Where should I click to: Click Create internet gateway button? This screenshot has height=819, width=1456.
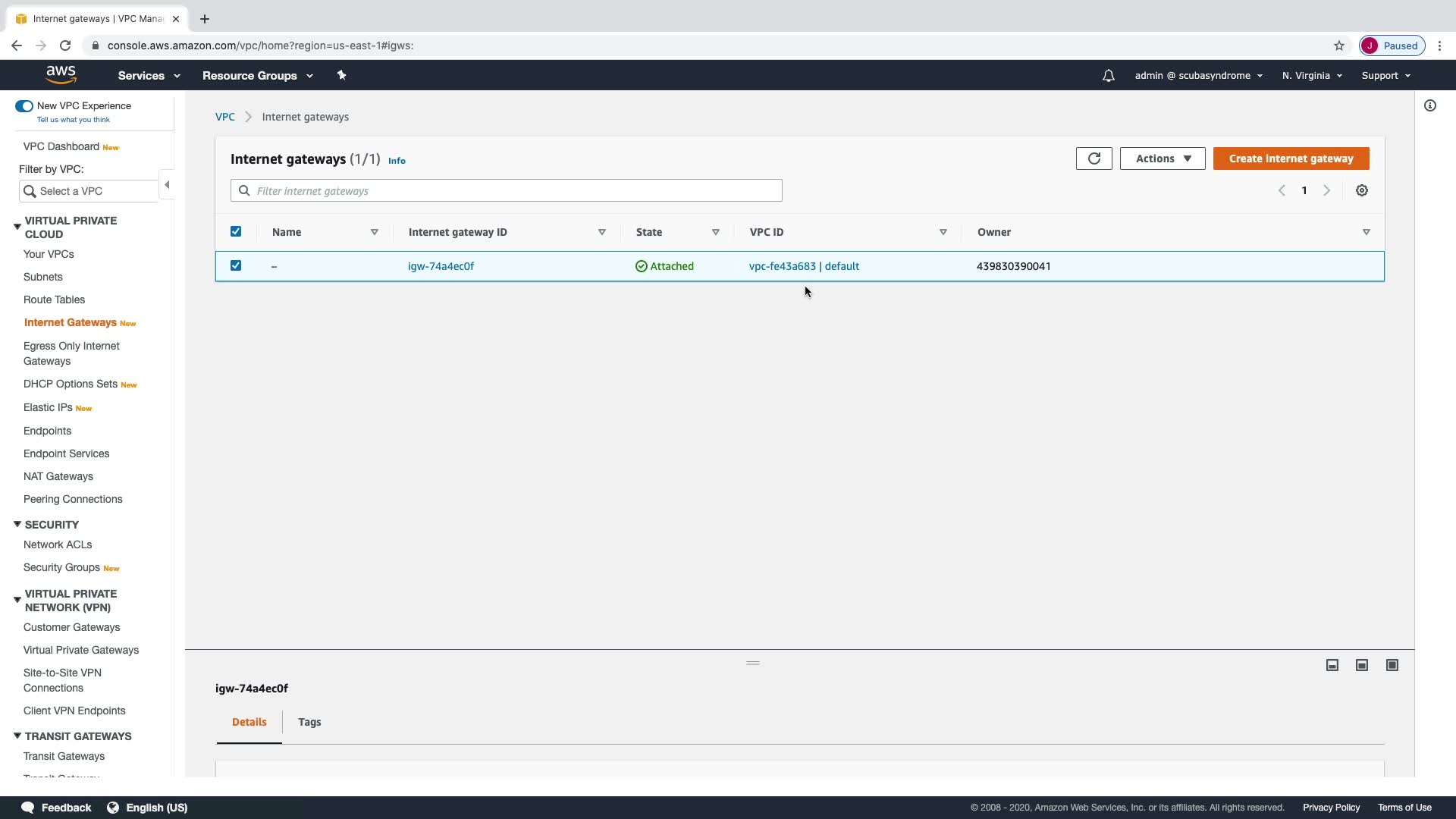[x=1291, y=158]
